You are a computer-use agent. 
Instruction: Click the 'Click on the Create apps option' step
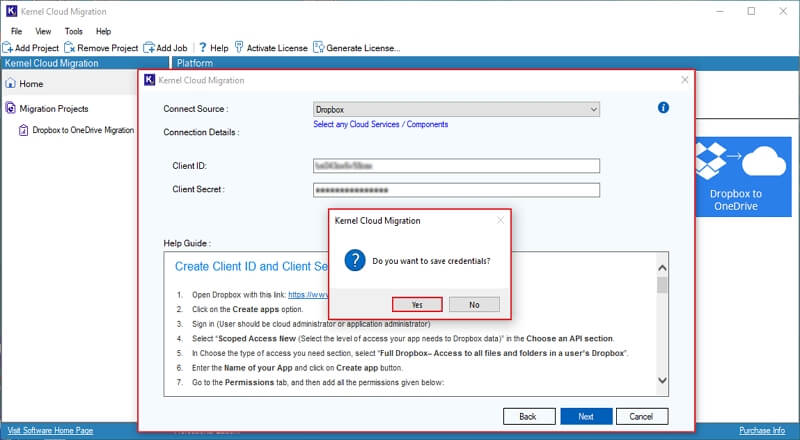pyautogui.click(x=247, y=309)
